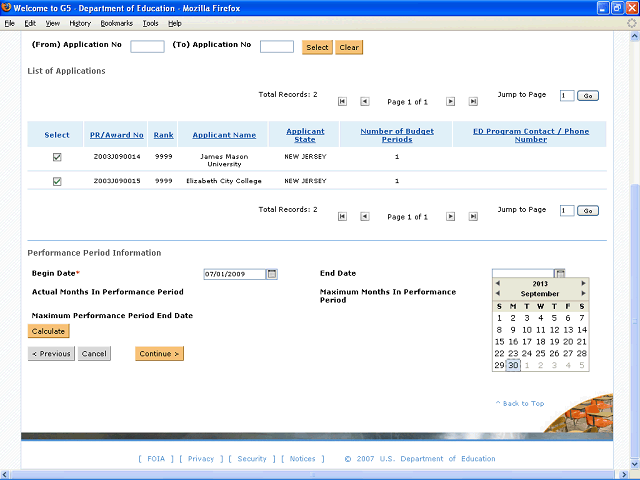The image size is (640, 480).
Task: Open the Bookmarks menu
Action: point(116,22)
